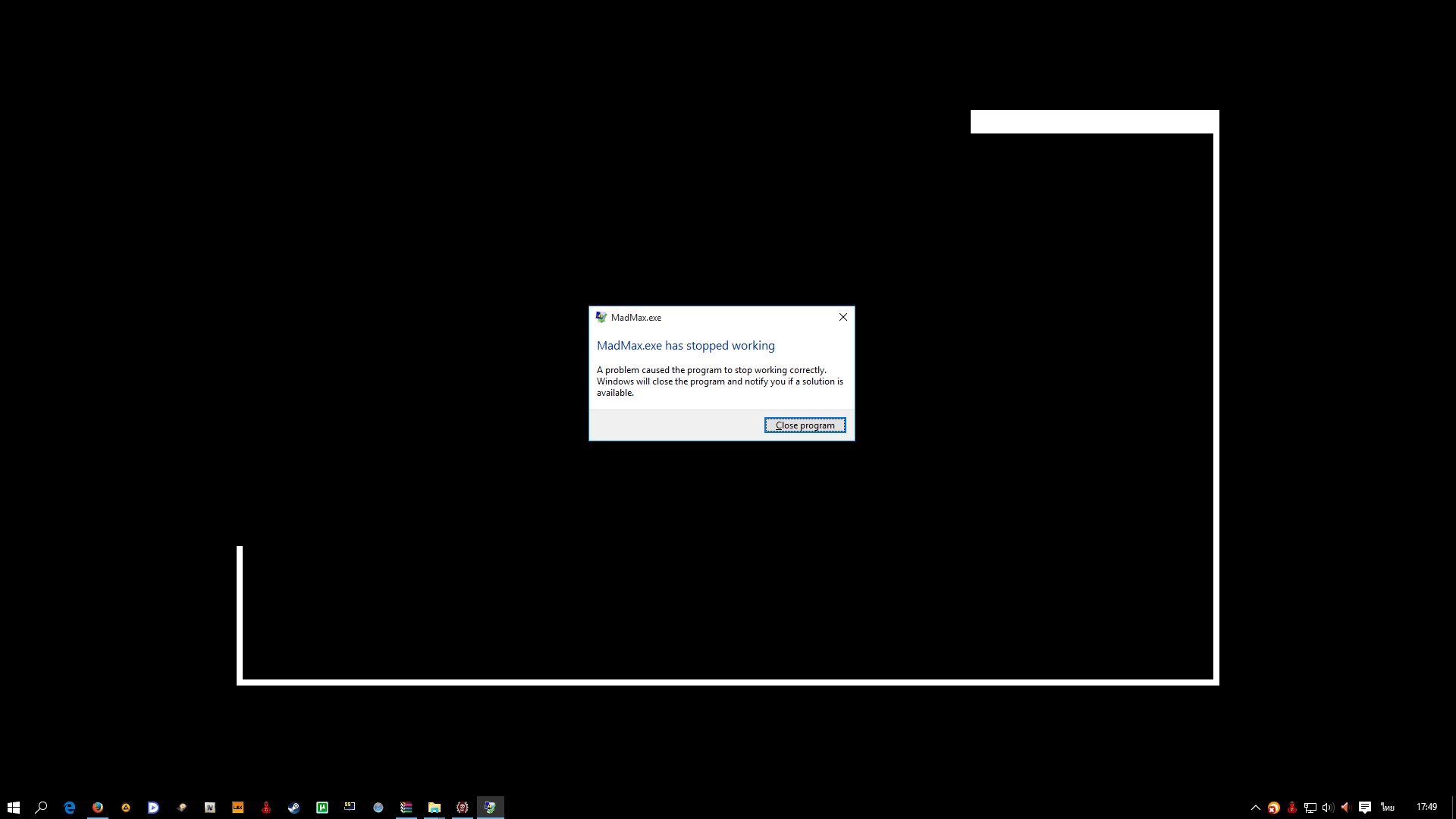The width and height of the screenshot is (1456, 819).
Task: Open Steam from the taskbar
Action: pyautogui.click(x=294, y=808)
